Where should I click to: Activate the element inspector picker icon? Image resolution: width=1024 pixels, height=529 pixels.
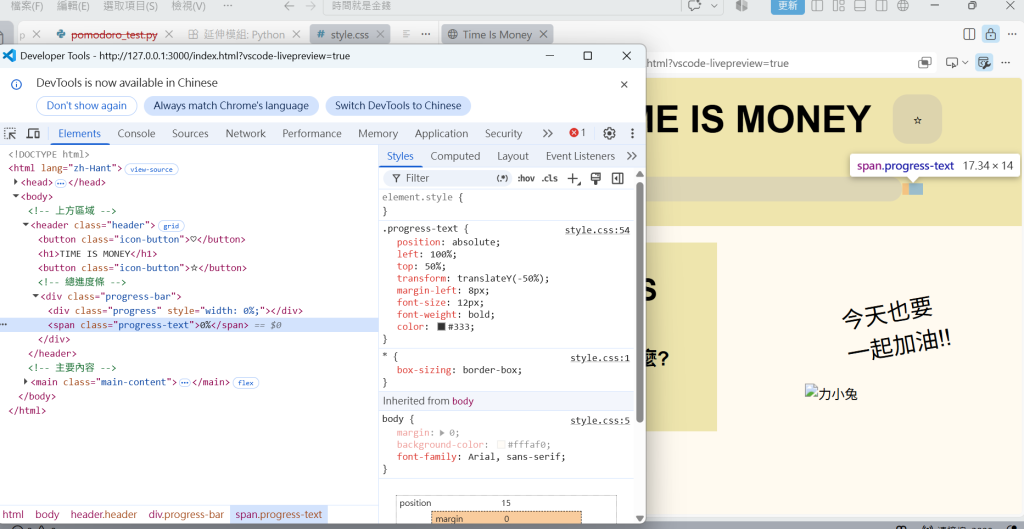click(x=10, y=133)
